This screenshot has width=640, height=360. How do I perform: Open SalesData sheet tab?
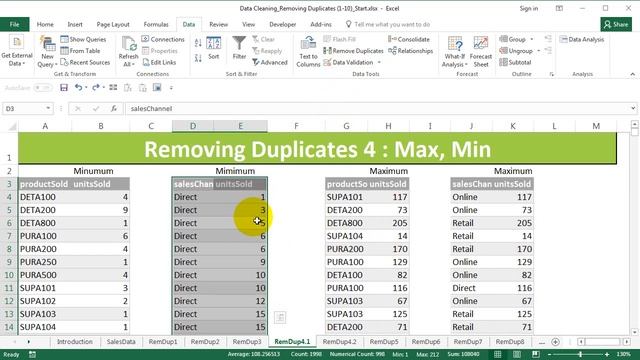(121, 342)
